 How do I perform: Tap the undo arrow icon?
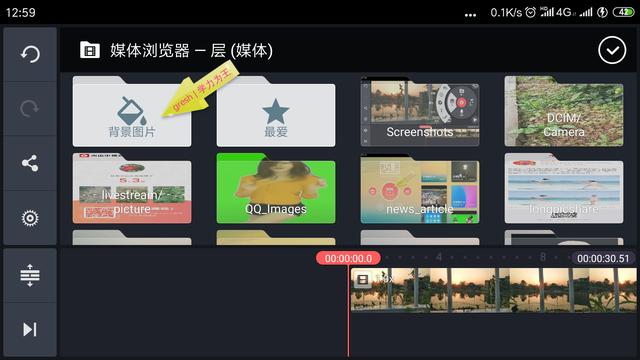click(x=30, y=54)
